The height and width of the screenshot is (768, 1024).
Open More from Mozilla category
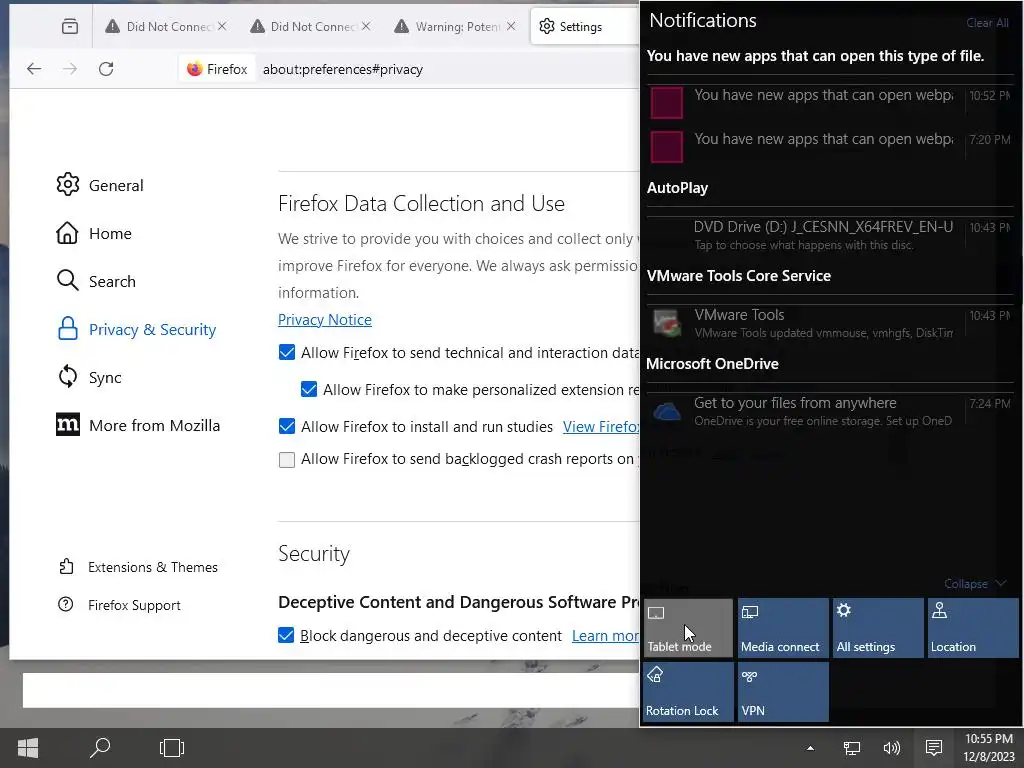(138, 425)
